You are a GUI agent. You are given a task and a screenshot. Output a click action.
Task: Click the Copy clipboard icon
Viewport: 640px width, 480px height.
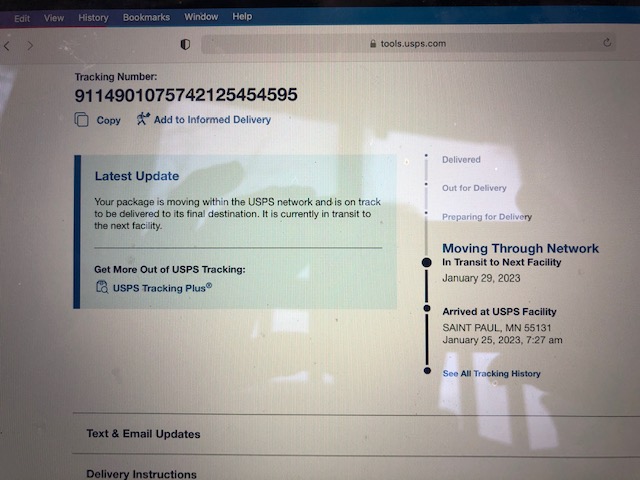(81, 120)
